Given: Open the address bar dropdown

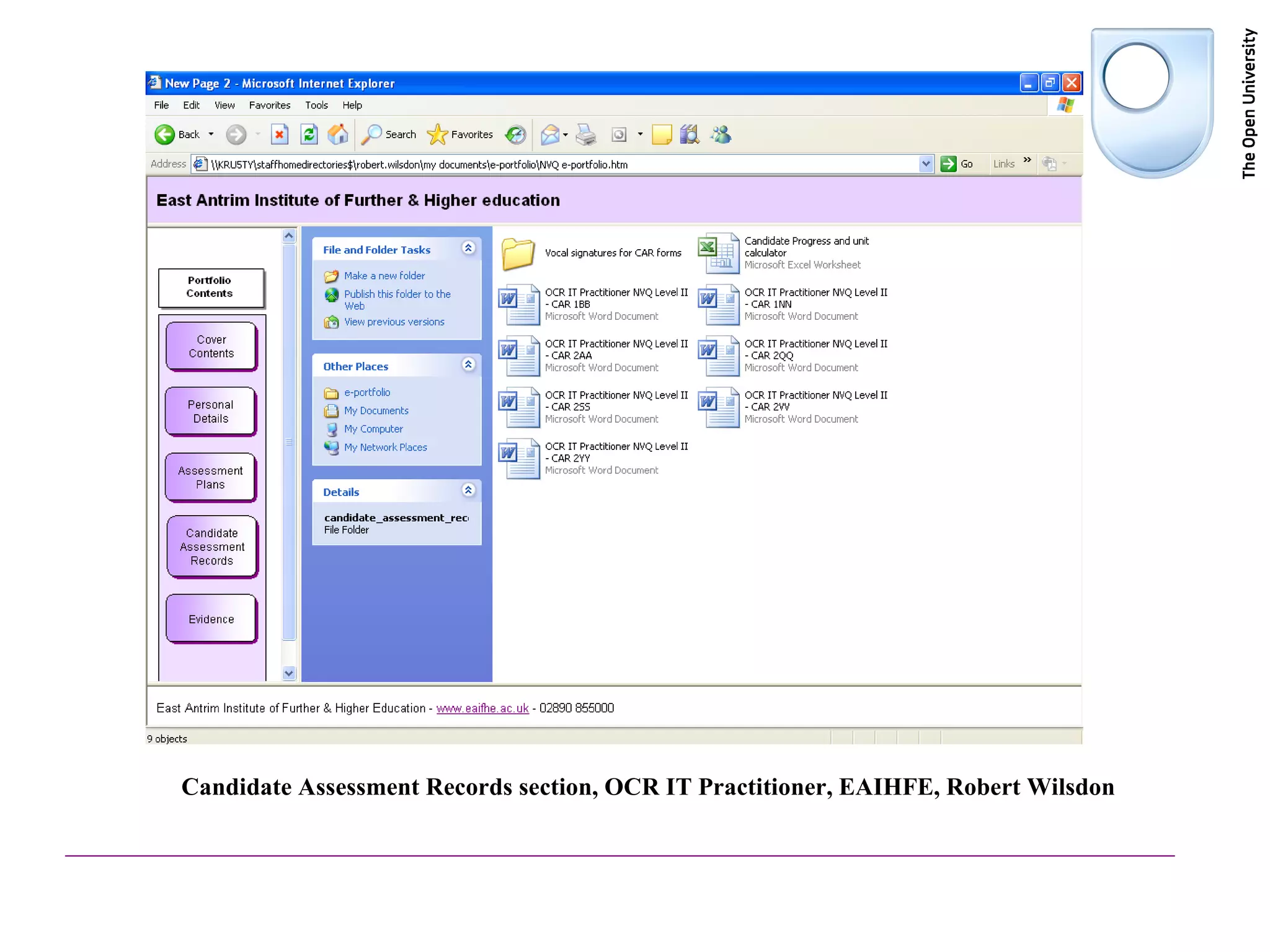Looking at the screenshot, I should (926, 164).
